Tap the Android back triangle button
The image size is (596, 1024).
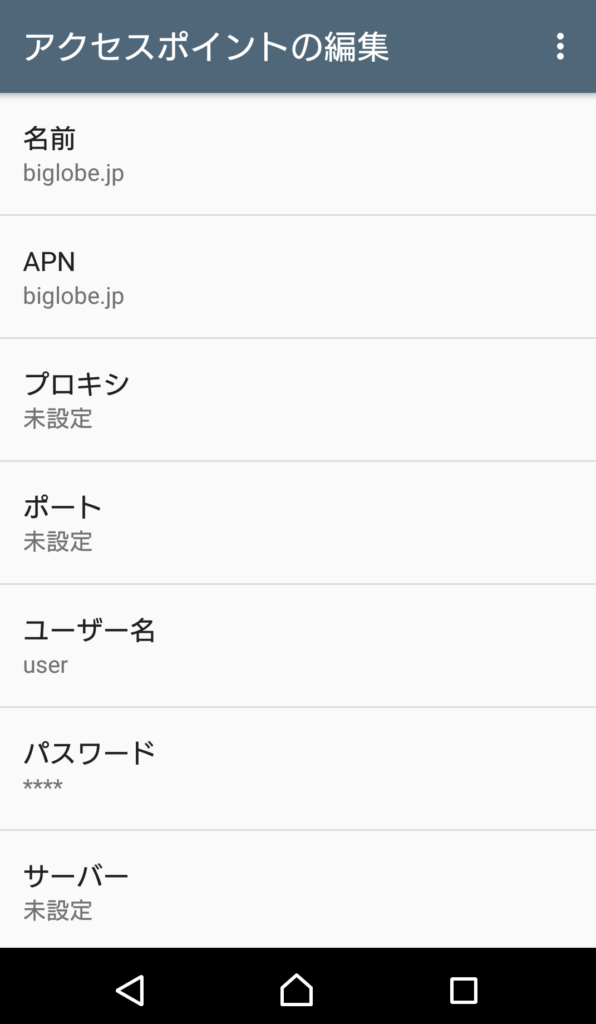click(131, 989)
